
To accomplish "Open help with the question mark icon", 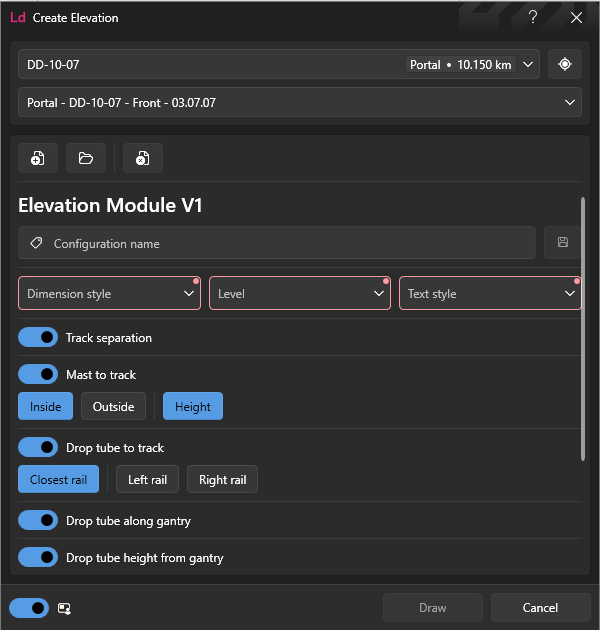I will coord(533,17).
